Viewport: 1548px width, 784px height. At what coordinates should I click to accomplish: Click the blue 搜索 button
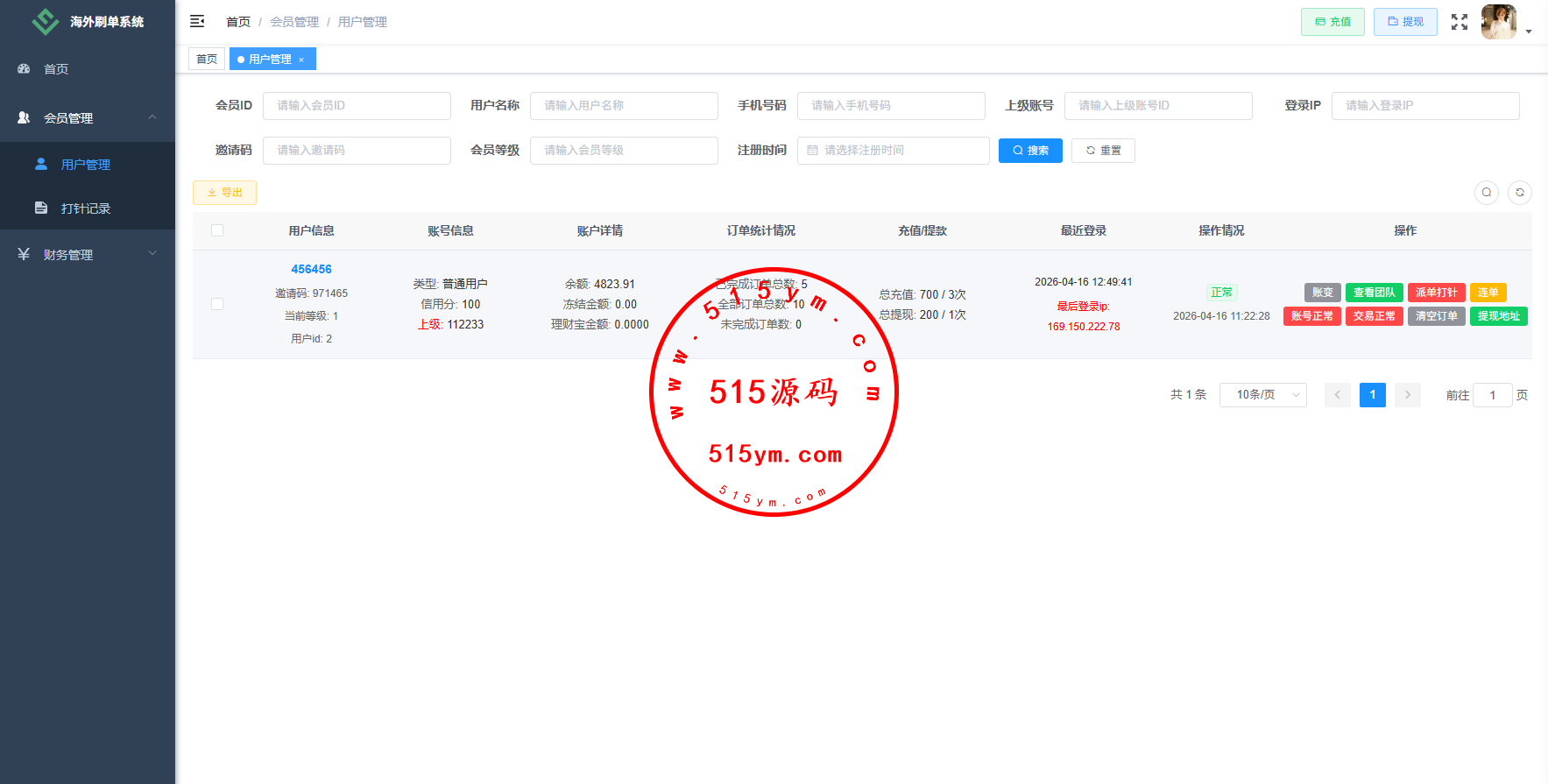tap(1030, 151)
